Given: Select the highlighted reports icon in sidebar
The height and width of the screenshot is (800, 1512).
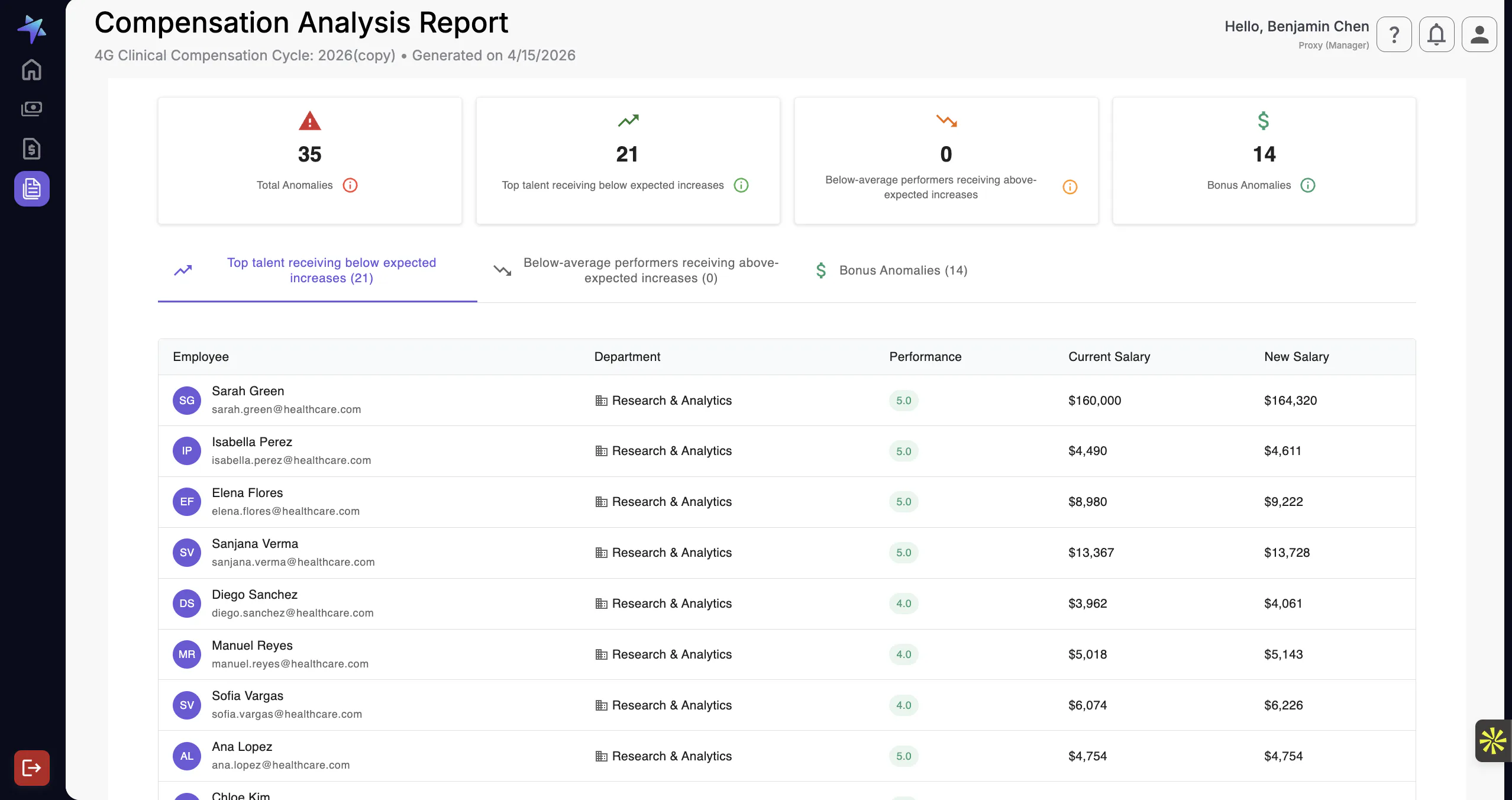Looking at the screenshot, I should tap(31, 189).
